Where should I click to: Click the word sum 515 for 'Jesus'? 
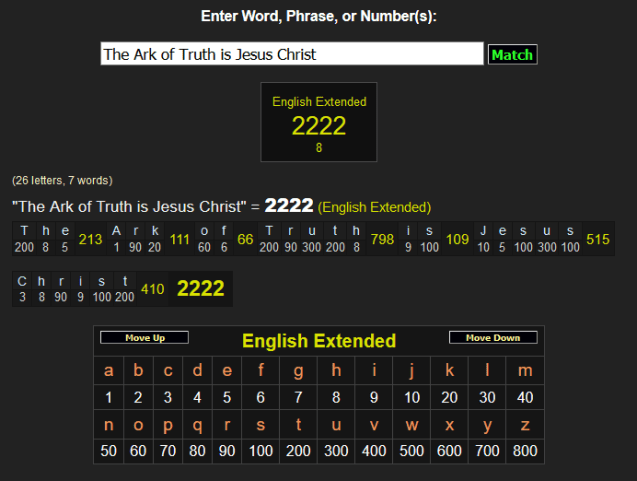(598, 239)
